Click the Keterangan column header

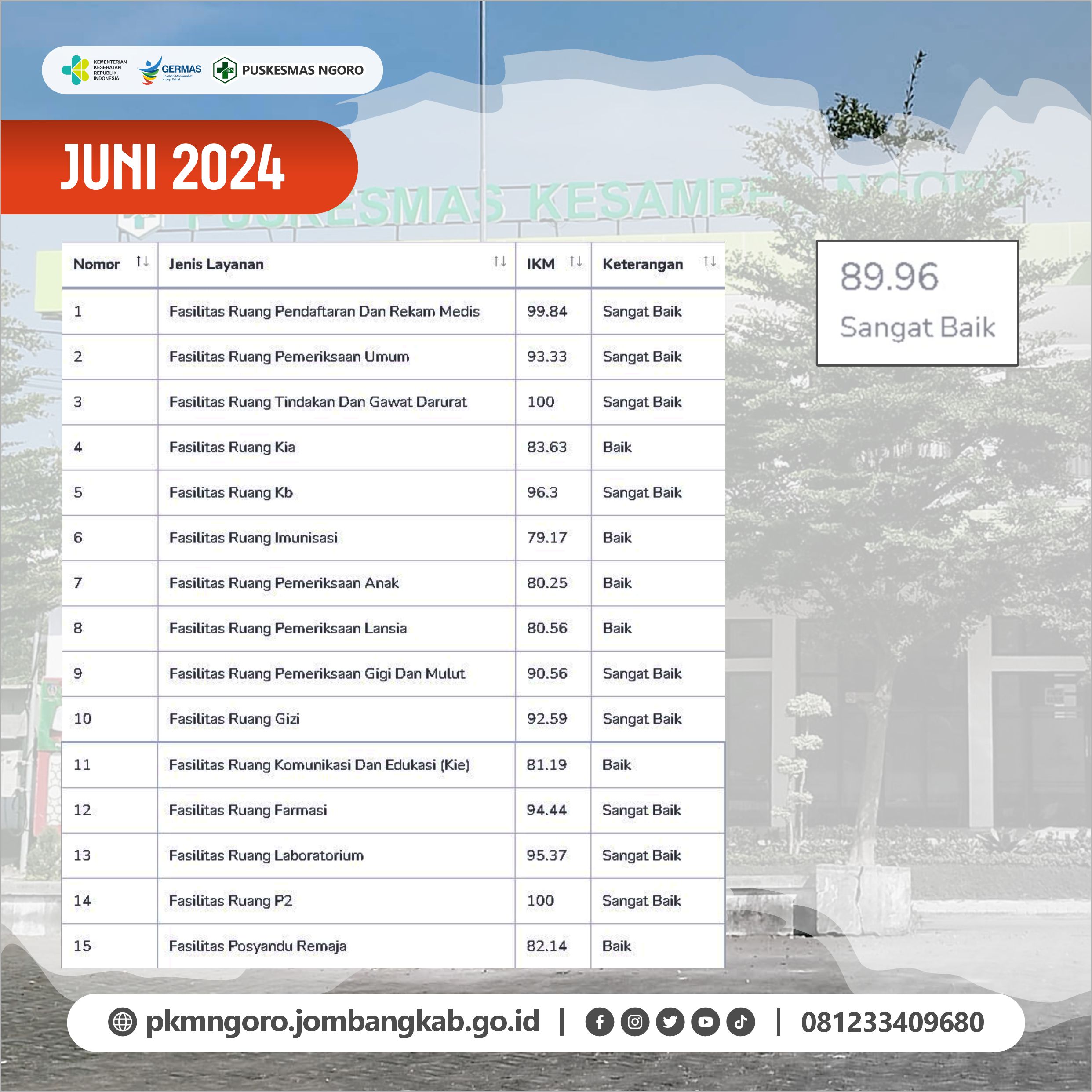click(643, 265)
